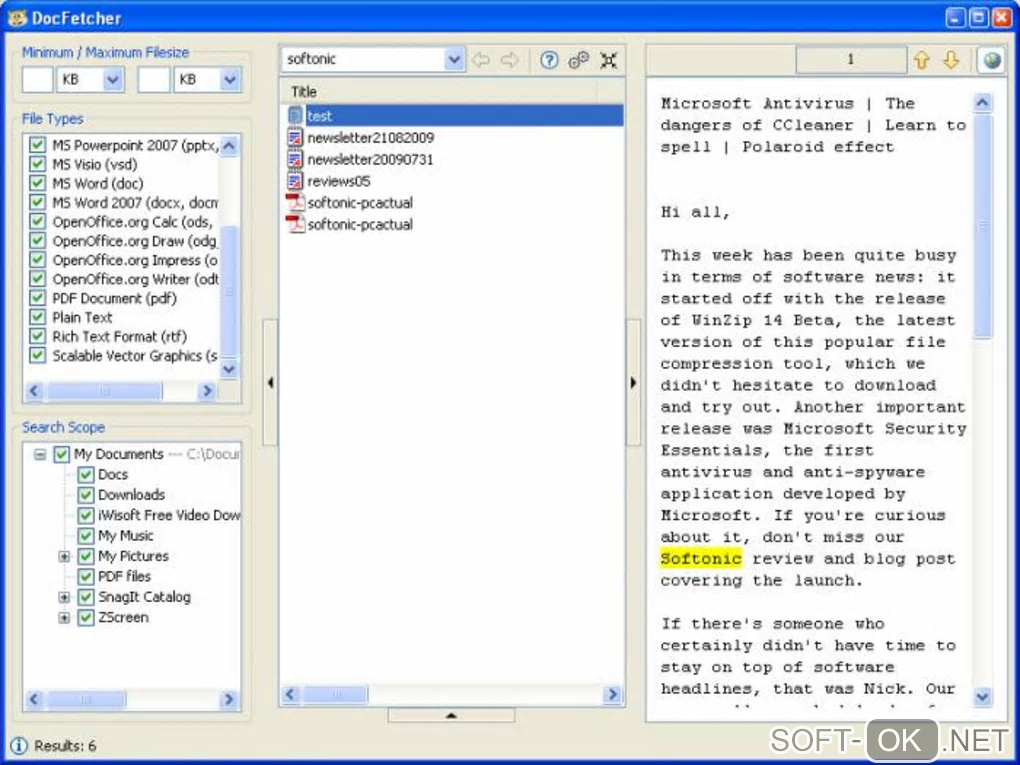Uncheck MS Visio (vsd) file type
This screenshot has width=1020, height=765.
[38, 164]
